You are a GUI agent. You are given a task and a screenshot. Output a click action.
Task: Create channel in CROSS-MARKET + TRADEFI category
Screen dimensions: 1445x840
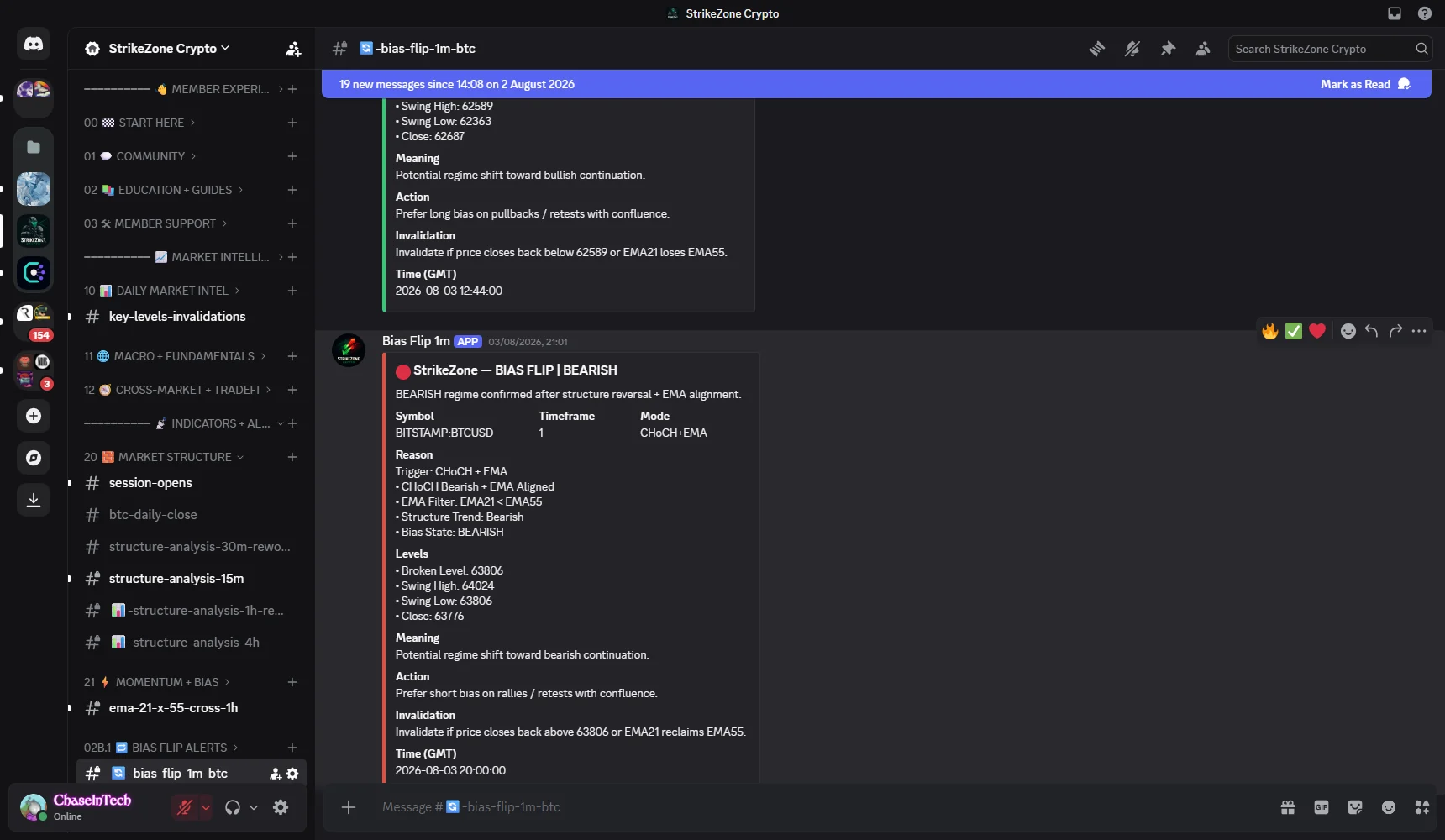coord(292,390)
